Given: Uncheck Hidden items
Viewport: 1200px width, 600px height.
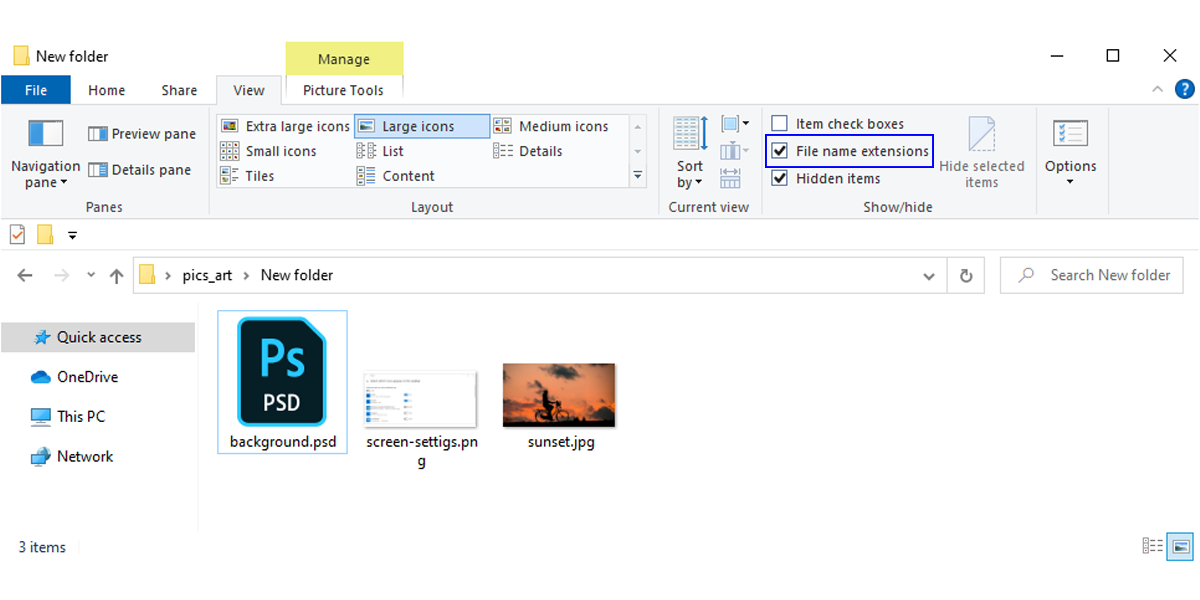Looking at the screenshot, I should pyautogui.click(x=826, y=178).
